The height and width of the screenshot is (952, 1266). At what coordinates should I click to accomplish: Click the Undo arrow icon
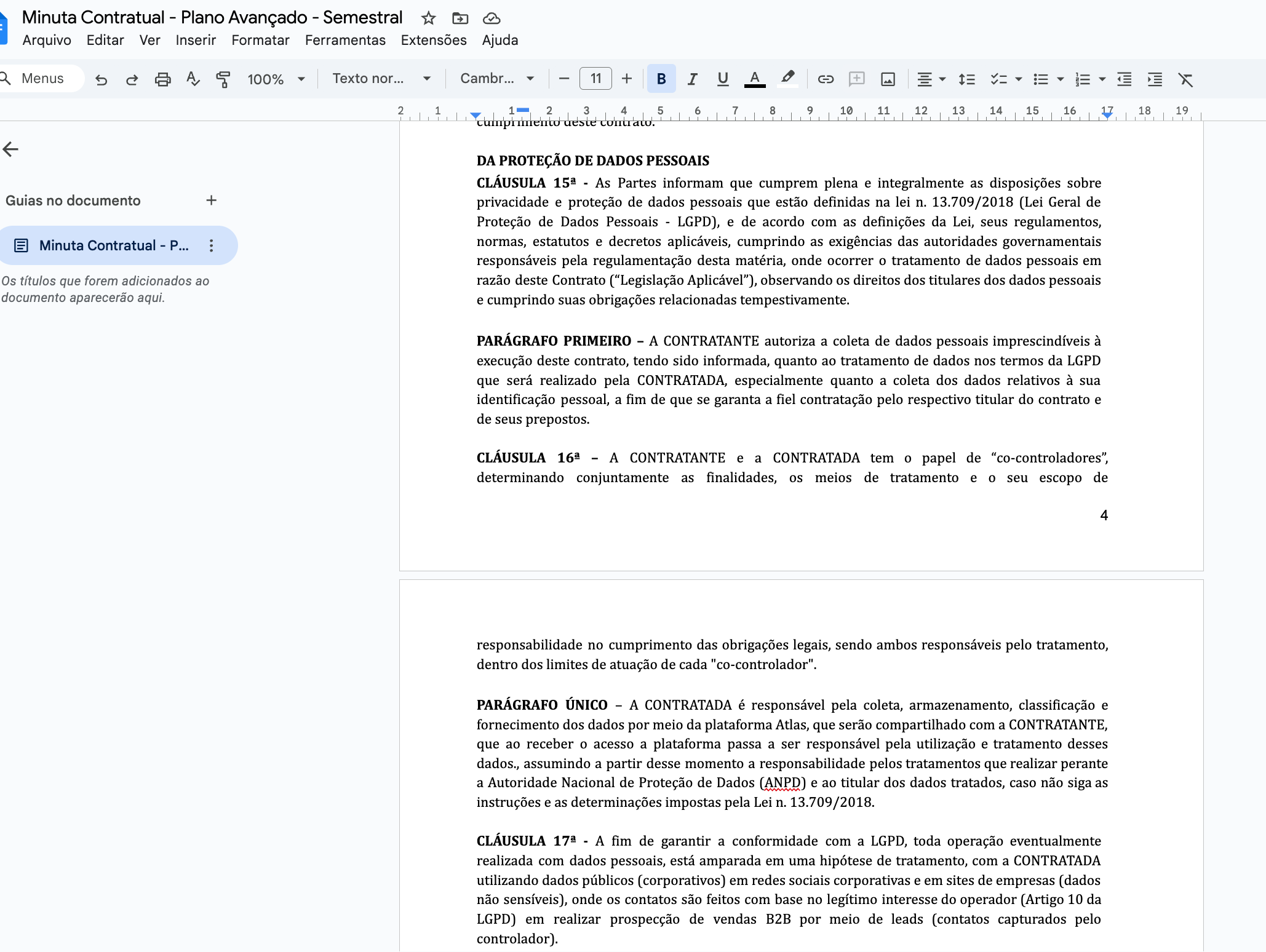coord(102,79)
